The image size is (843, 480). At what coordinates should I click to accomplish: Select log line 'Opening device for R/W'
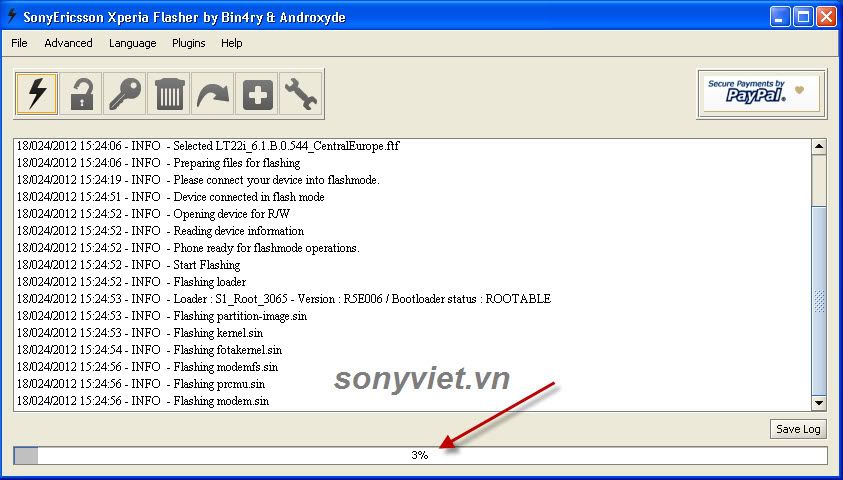[153, 214]
